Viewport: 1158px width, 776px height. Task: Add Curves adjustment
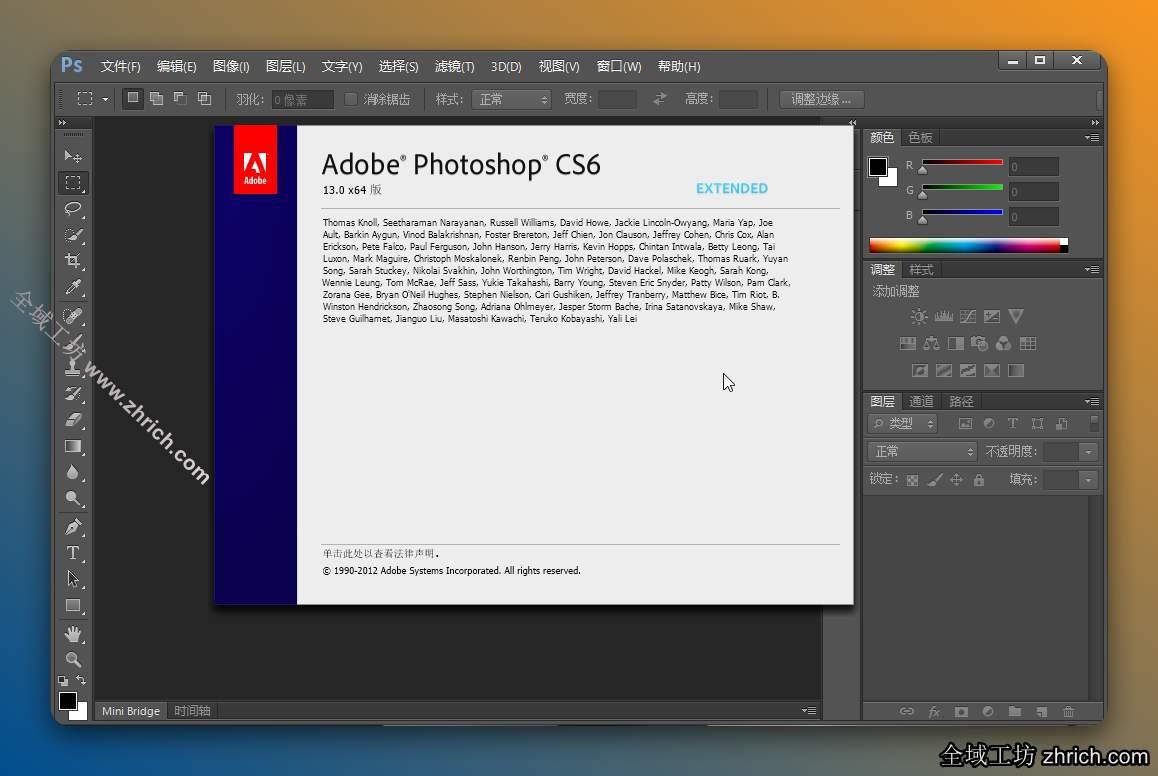(967, 317)
